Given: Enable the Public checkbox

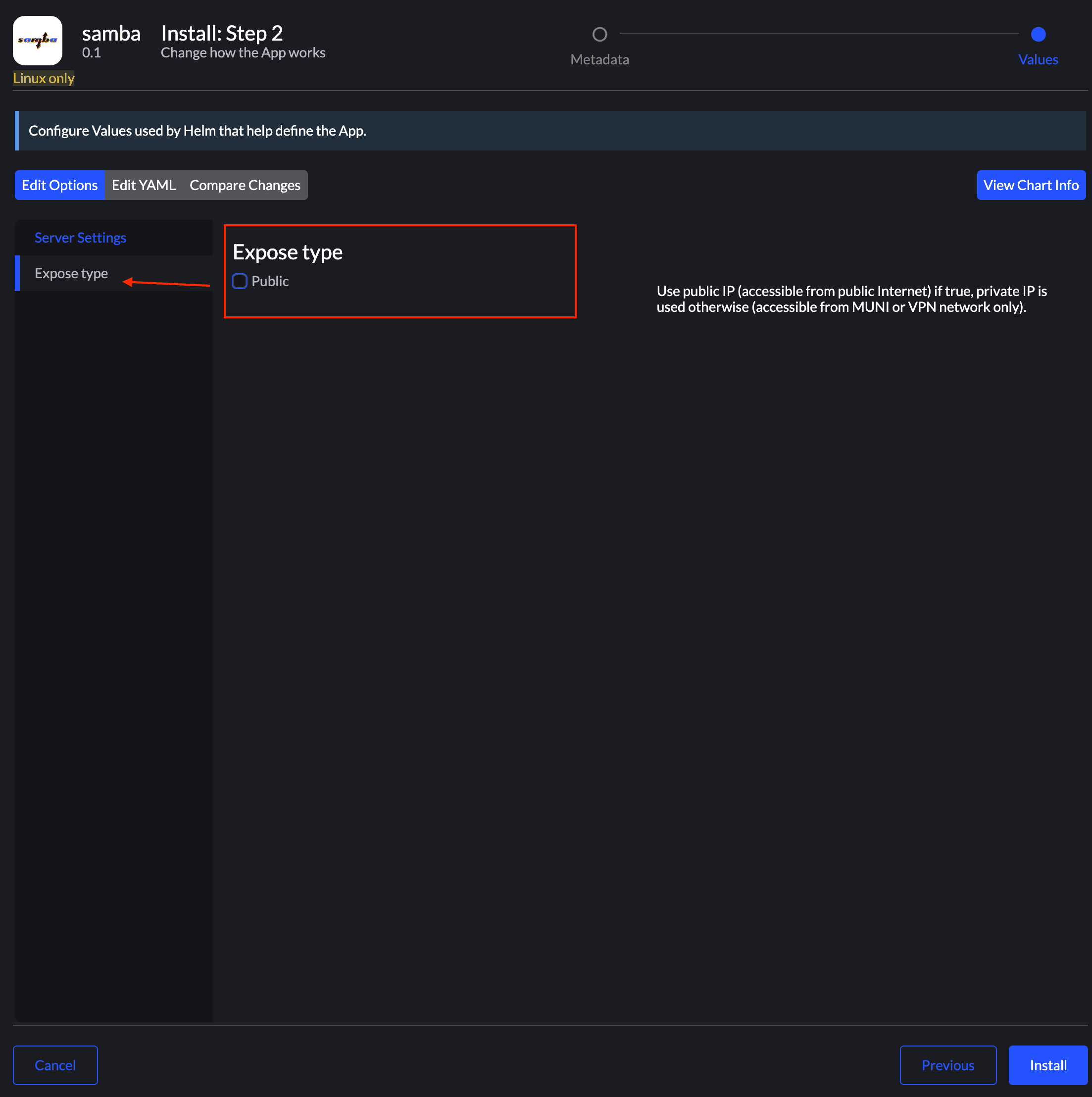Looking at the screenshot, I should point(240,281).
